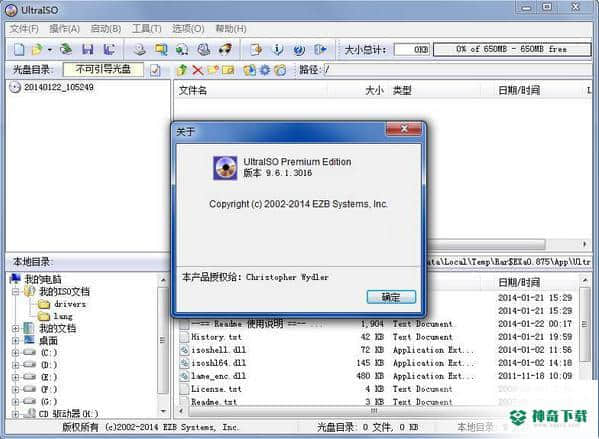Click the red X delete icon
The width and height of the screenshot is (599, 439).
198,70
